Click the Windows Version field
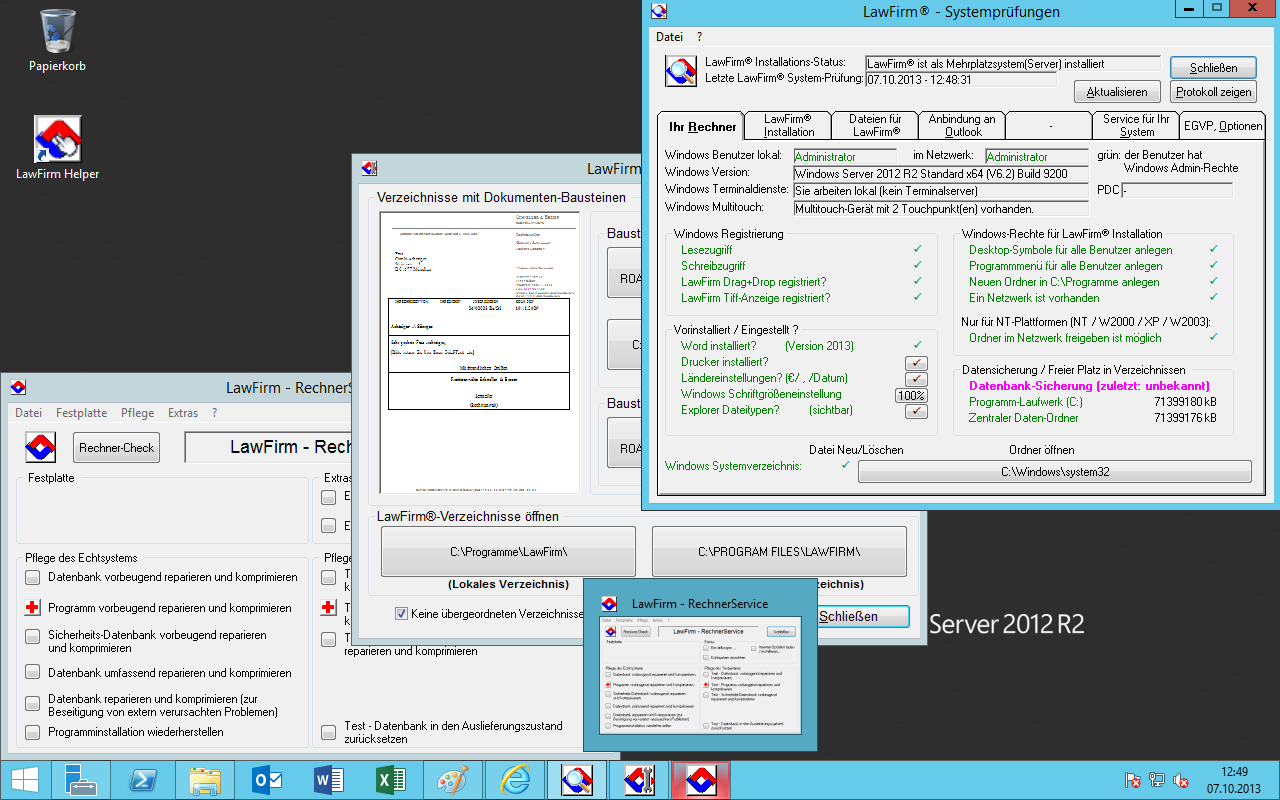This screenshot has width=1280, height=800. tap(940, 173)
